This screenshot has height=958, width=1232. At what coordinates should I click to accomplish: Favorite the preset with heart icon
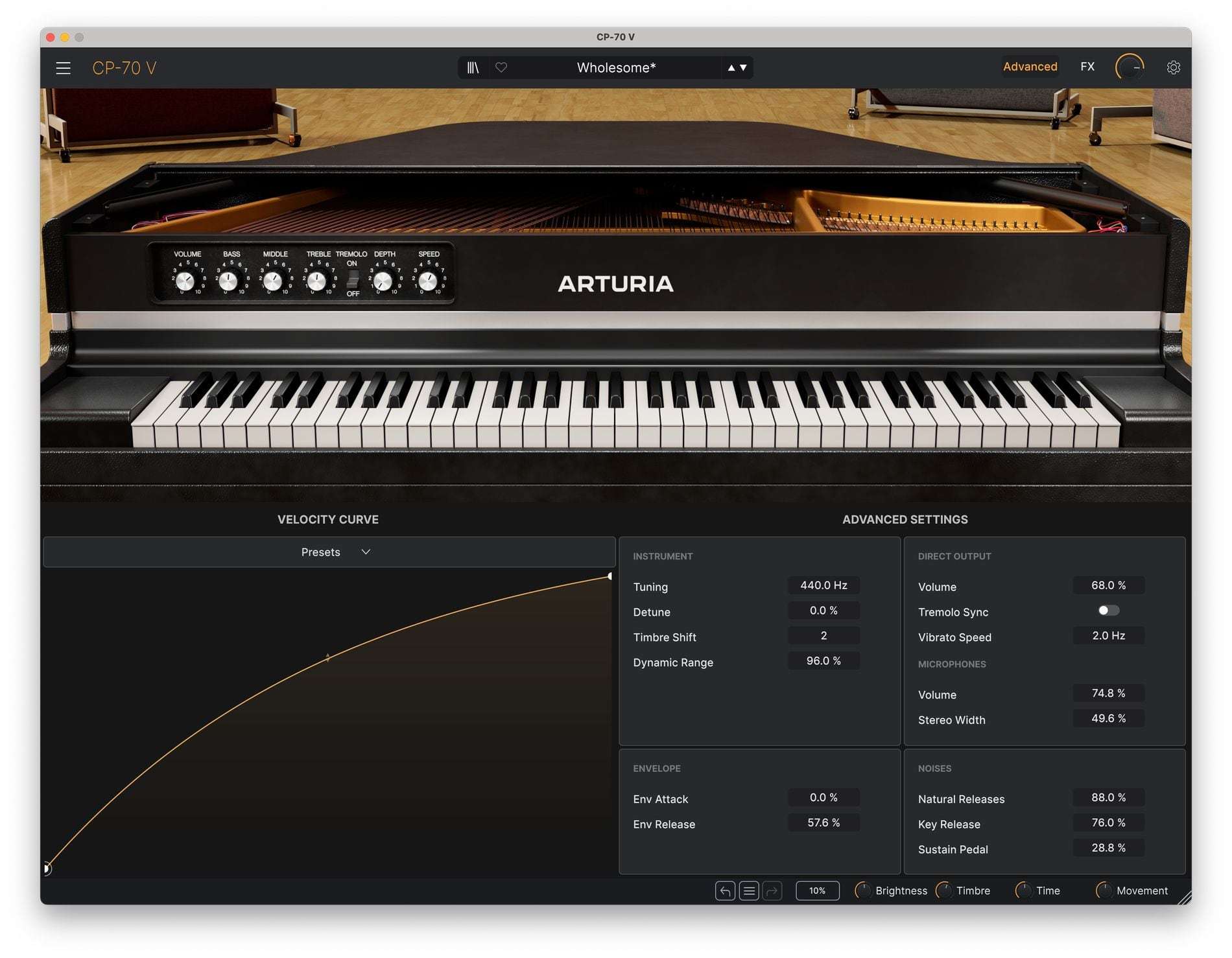point(501,67)
